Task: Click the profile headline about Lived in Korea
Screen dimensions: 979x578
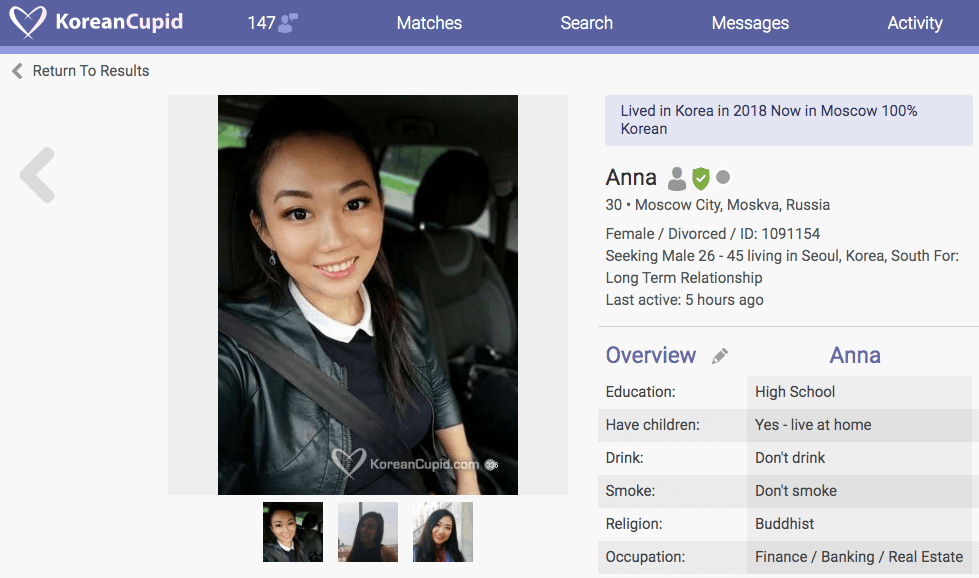Action: pos(789,120)
